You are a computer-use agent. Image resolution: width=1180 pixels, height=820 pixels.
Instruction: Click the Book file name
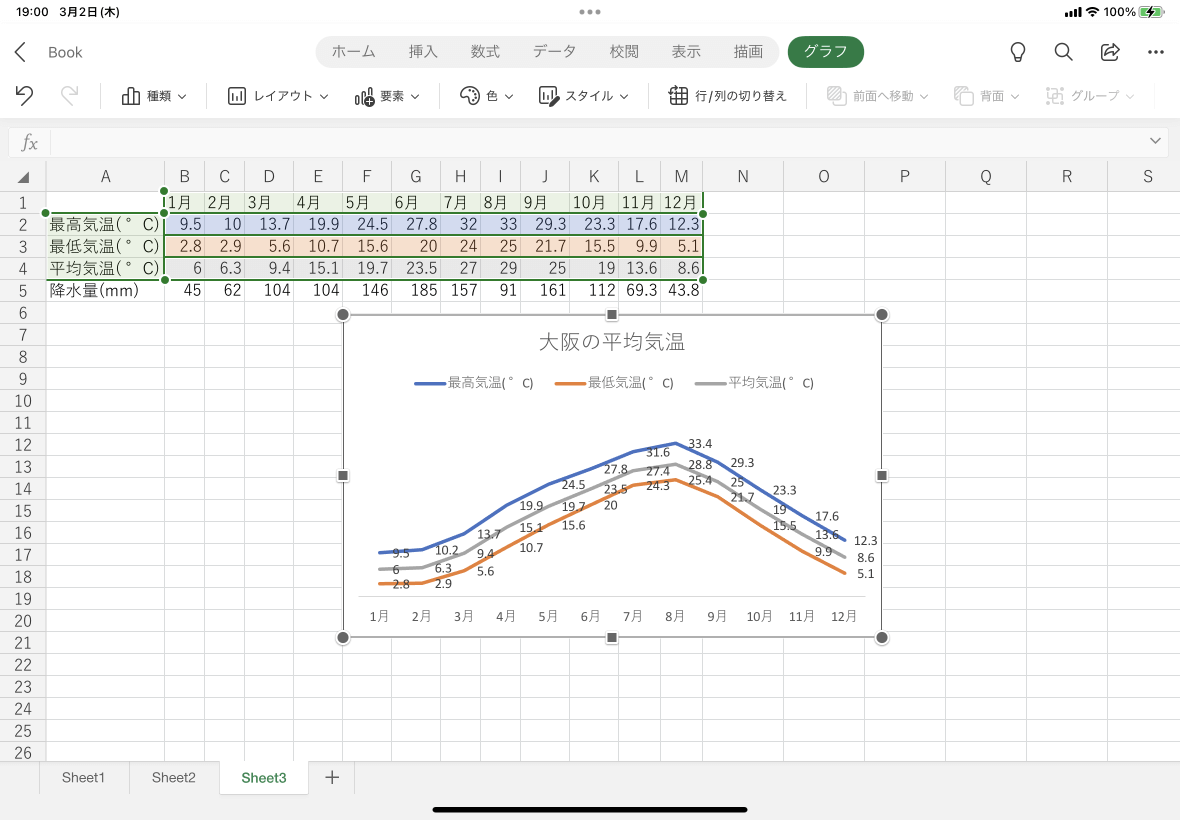point(65,52)
